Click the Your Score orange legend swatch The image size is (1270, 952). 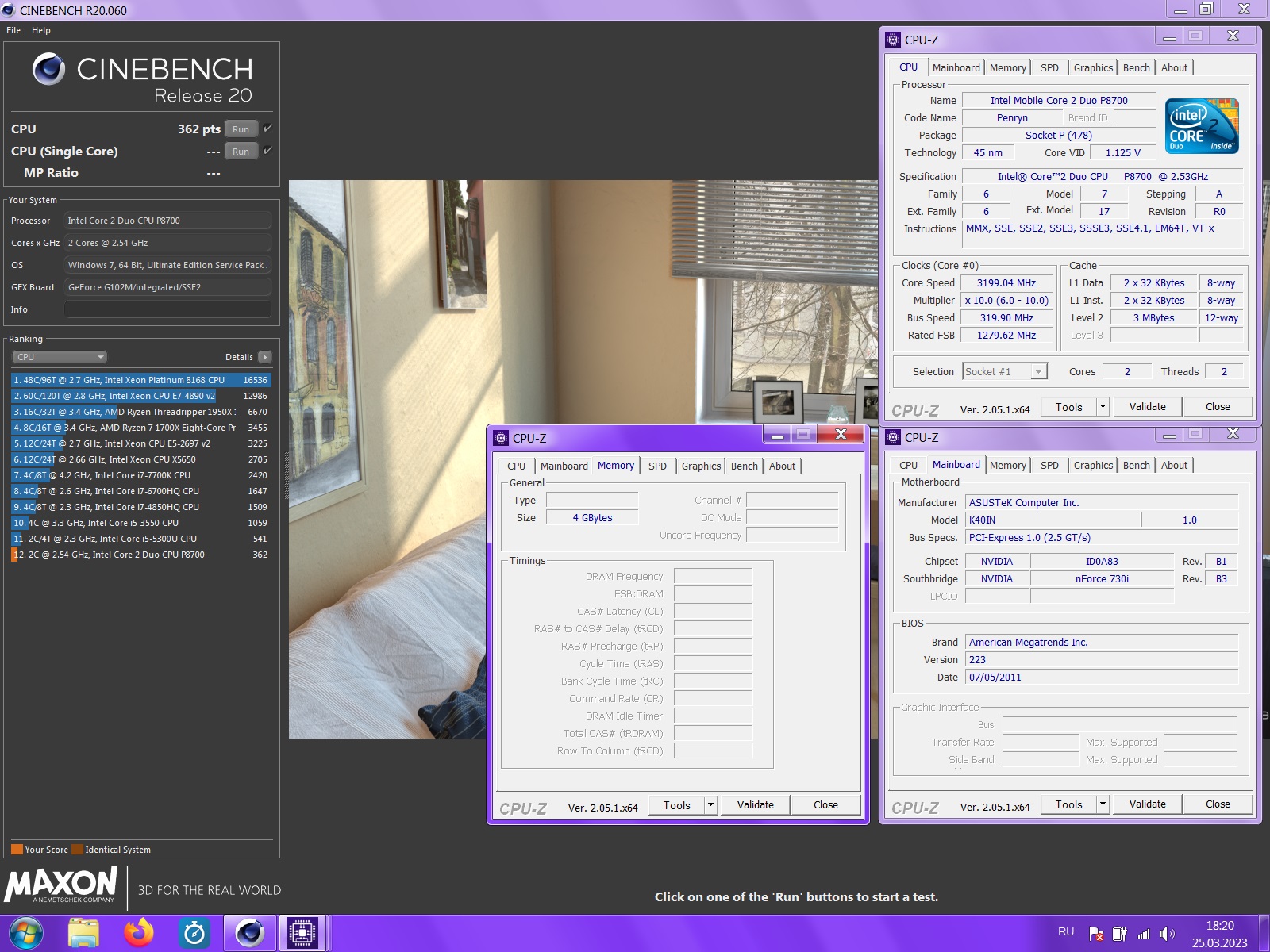pyautogui.click(x=17, y=850)
